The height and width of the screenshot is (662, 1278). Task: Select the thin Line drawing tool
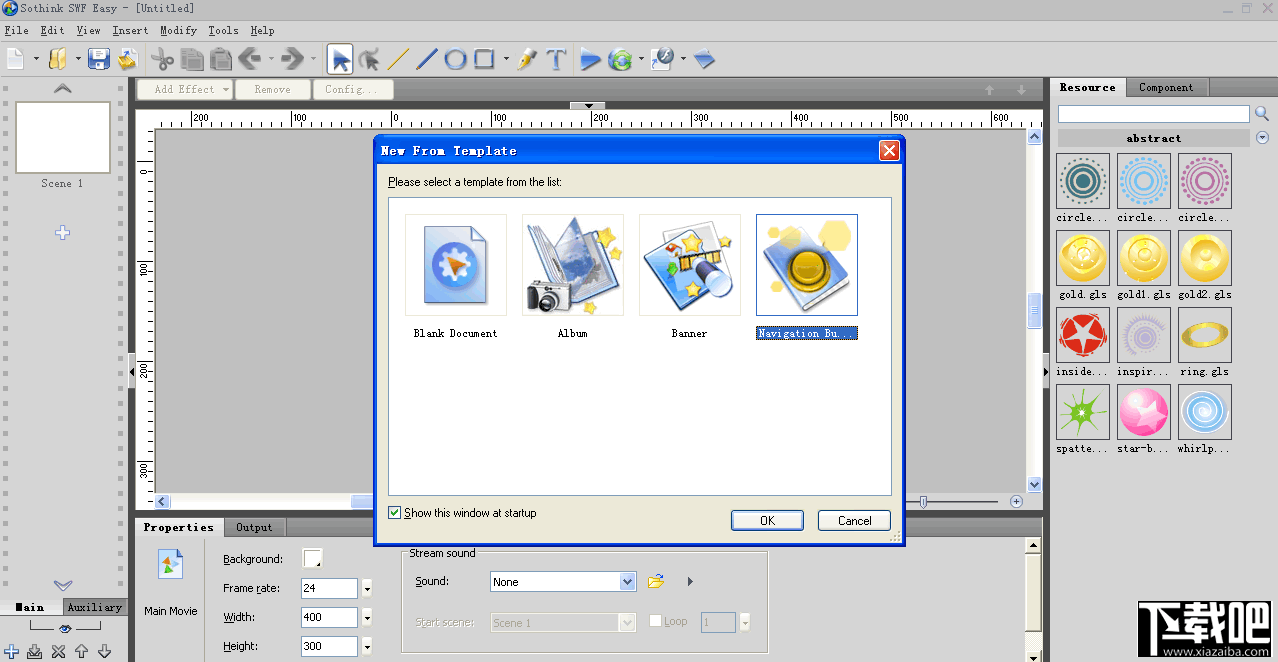pyautogui.click(x=398, y=59)
